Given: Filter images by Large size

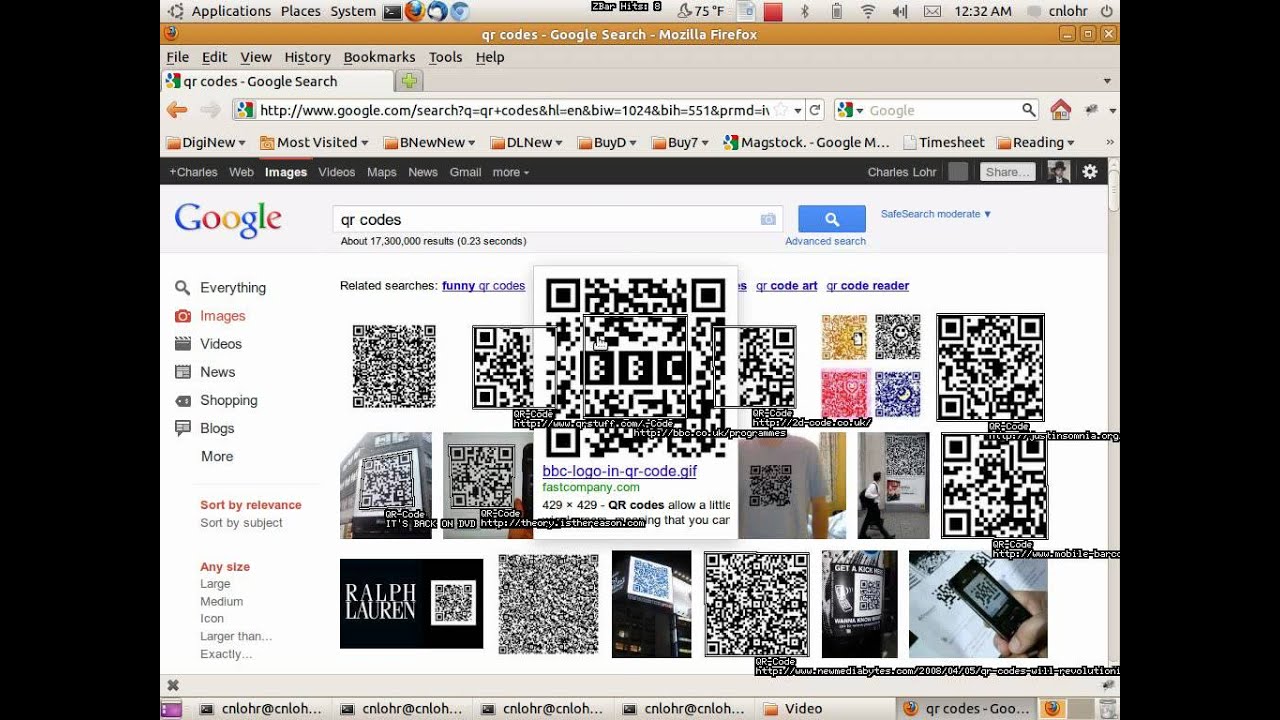Looking at the screenshot, I should click(215, 584).
